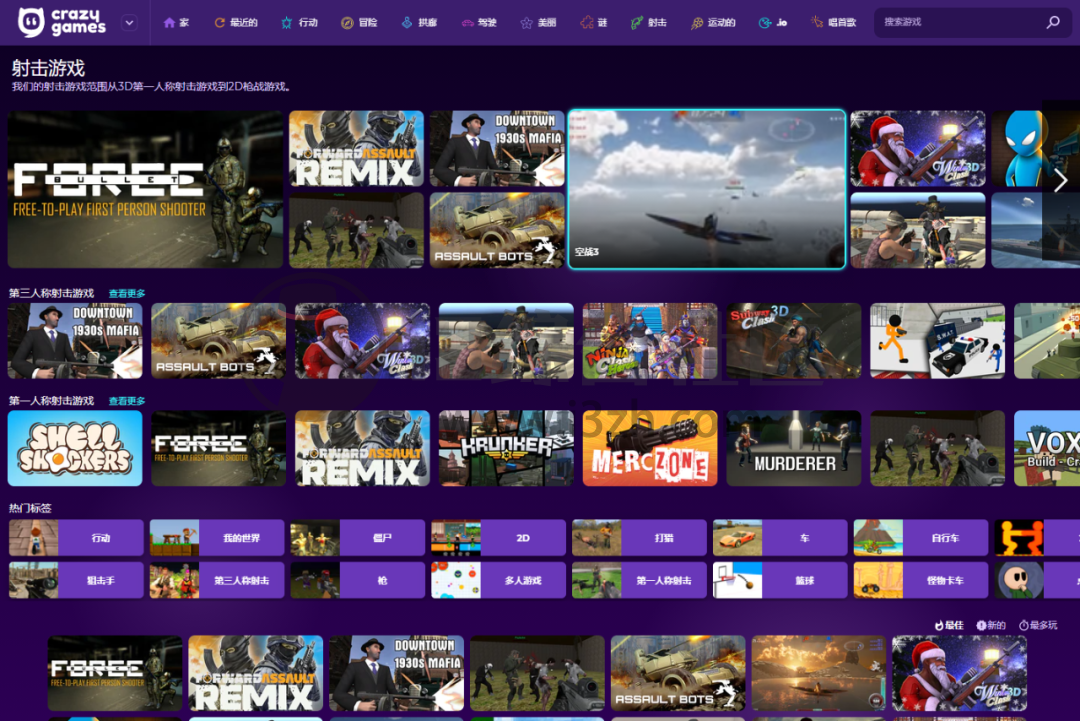Open MercZone in first-person row
Screen dimensions: 1080x721
coord(650,448)
